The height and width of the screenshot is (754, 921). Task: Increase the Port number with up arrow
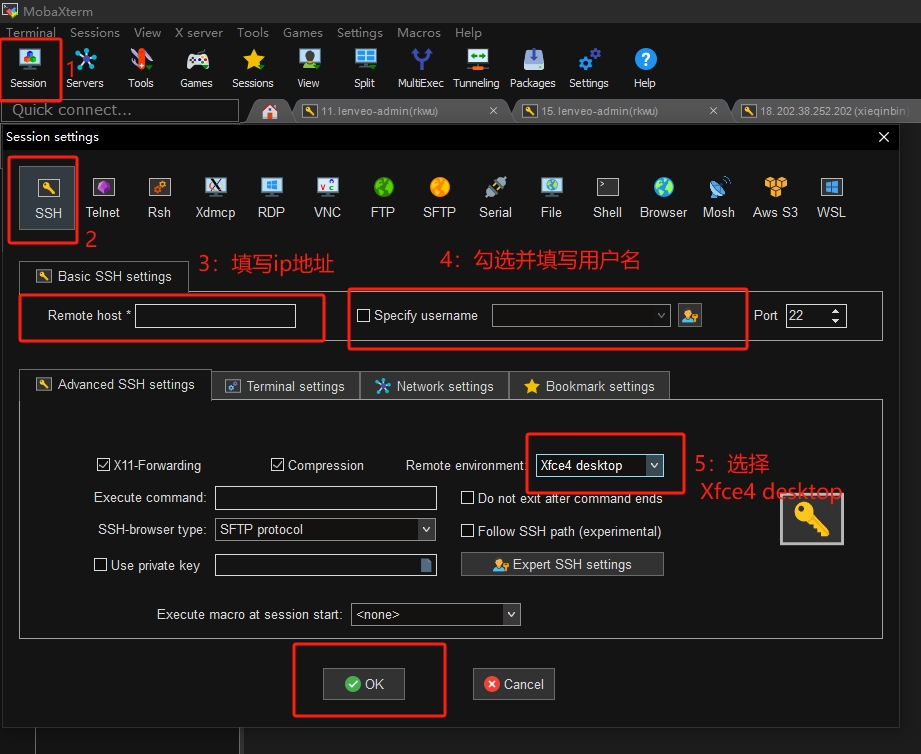point(835,310)
